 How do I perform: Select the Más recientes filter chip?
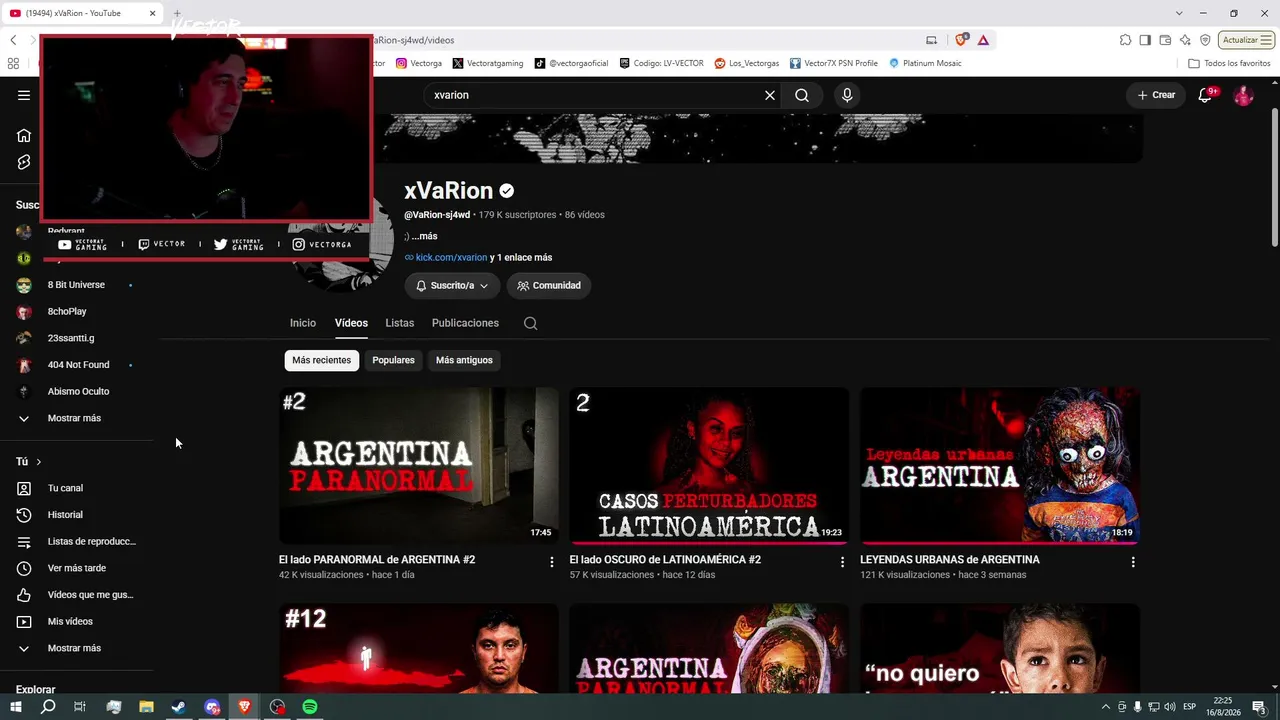click(322, 360)
